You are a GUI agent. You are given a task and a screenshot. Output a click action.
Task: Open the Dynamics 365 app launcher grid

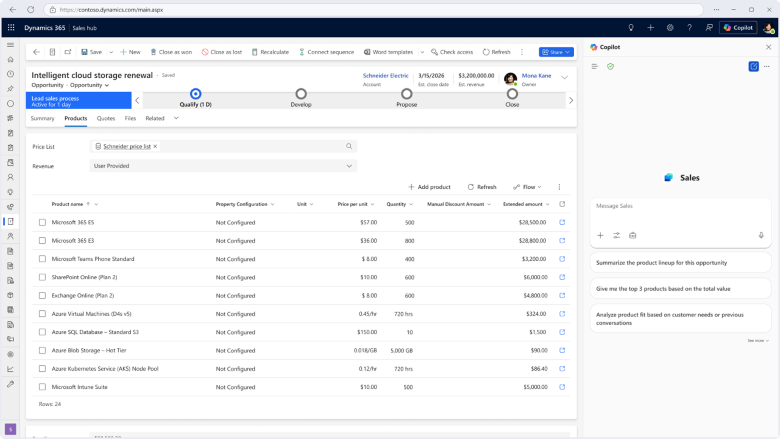tap(11, 28)
